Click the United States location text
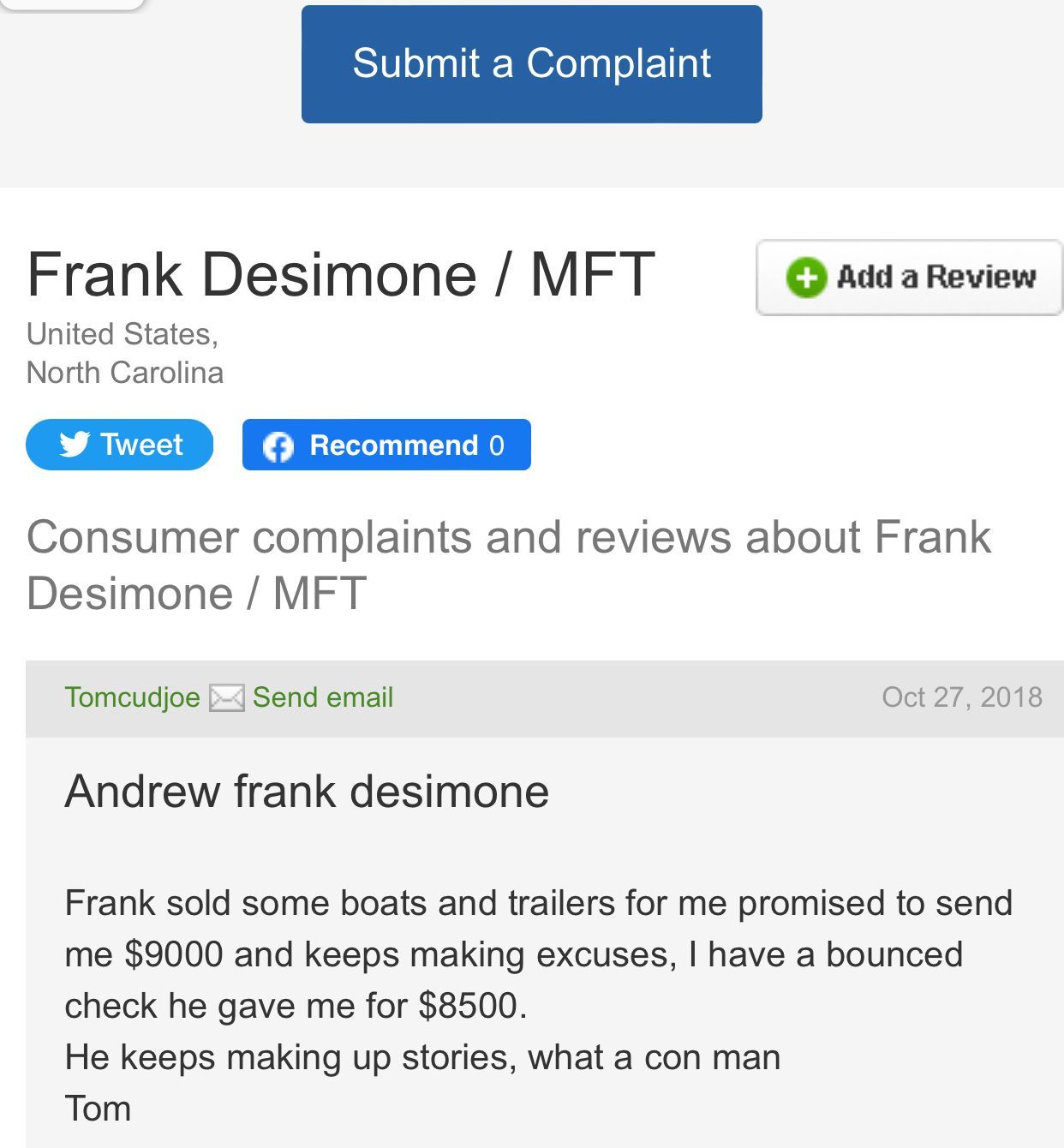The image size is (1064, 1148). click(123, 334)
